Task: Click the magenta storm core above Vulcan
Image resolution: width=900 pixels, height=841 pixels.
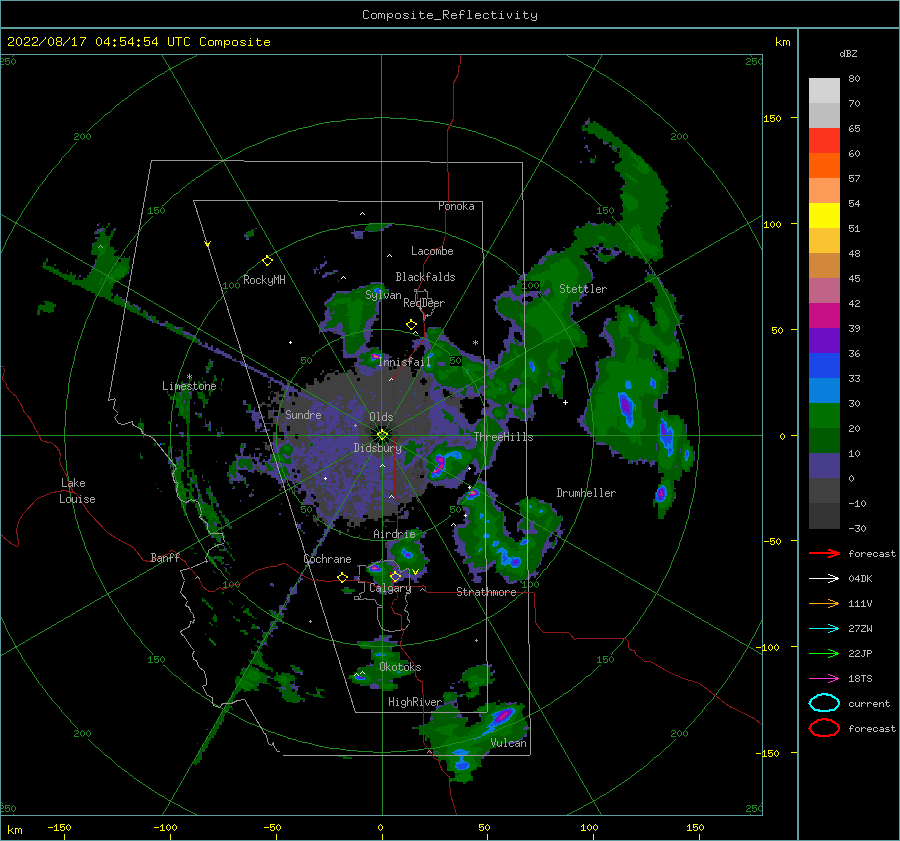Action: click(x=503, y=715)
